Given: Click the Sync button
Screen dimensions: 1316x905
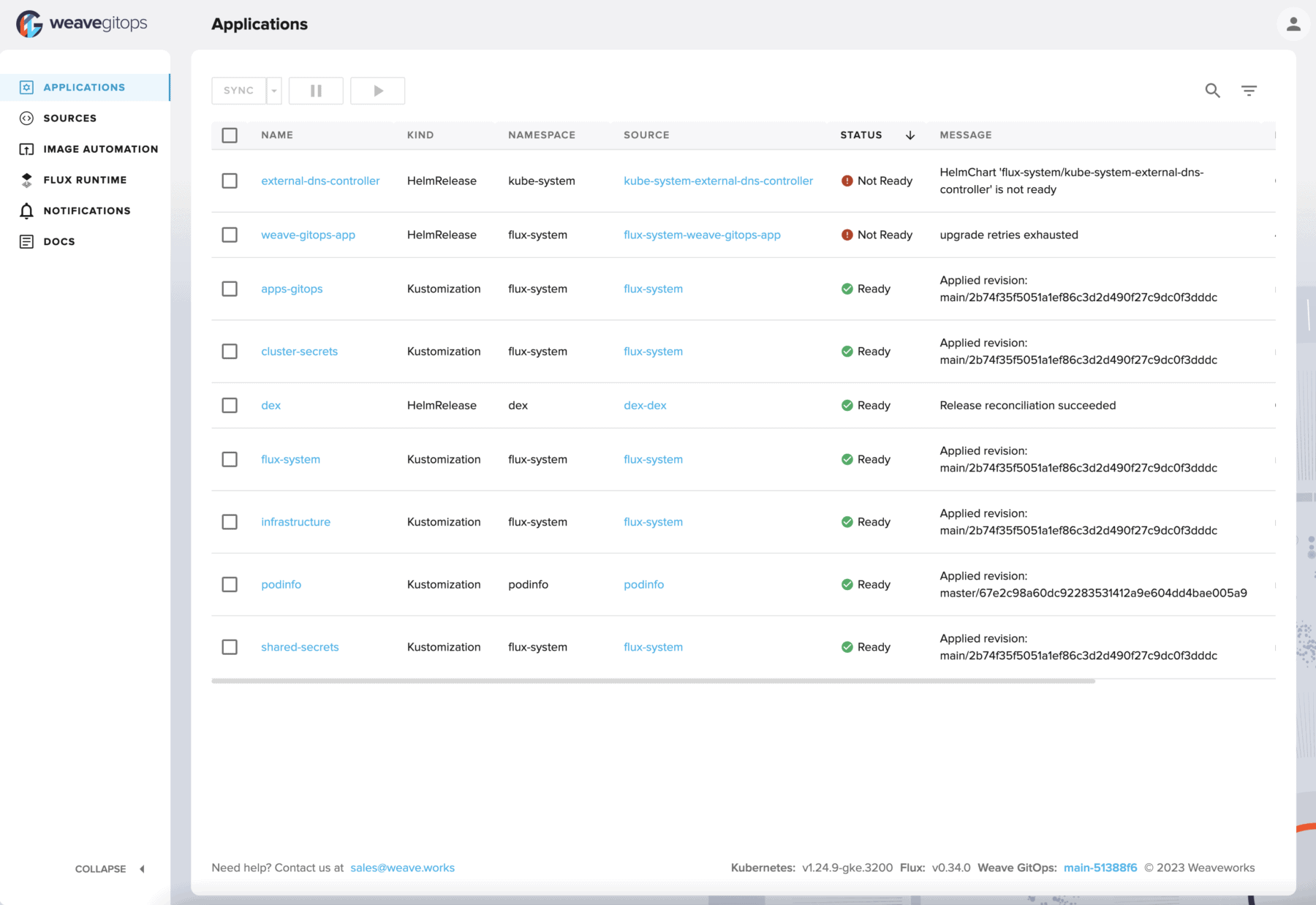Looking at the screenshot, I should (x=238, y=91).
